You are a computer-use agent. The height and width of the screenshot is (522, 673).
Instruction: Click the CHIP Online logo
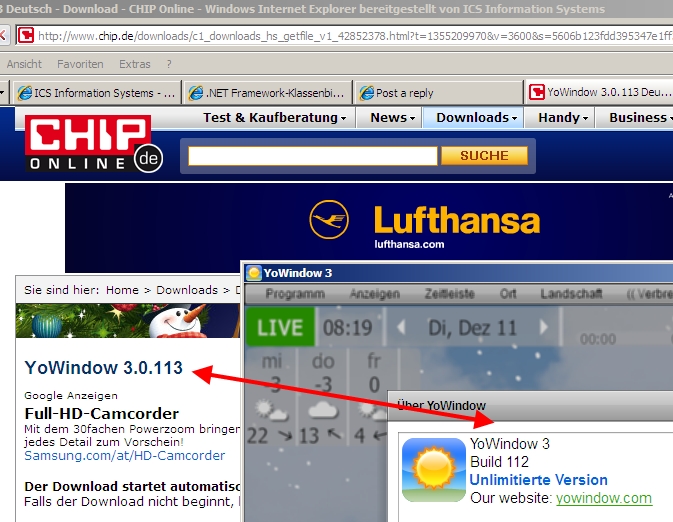(x=94, y=143)
